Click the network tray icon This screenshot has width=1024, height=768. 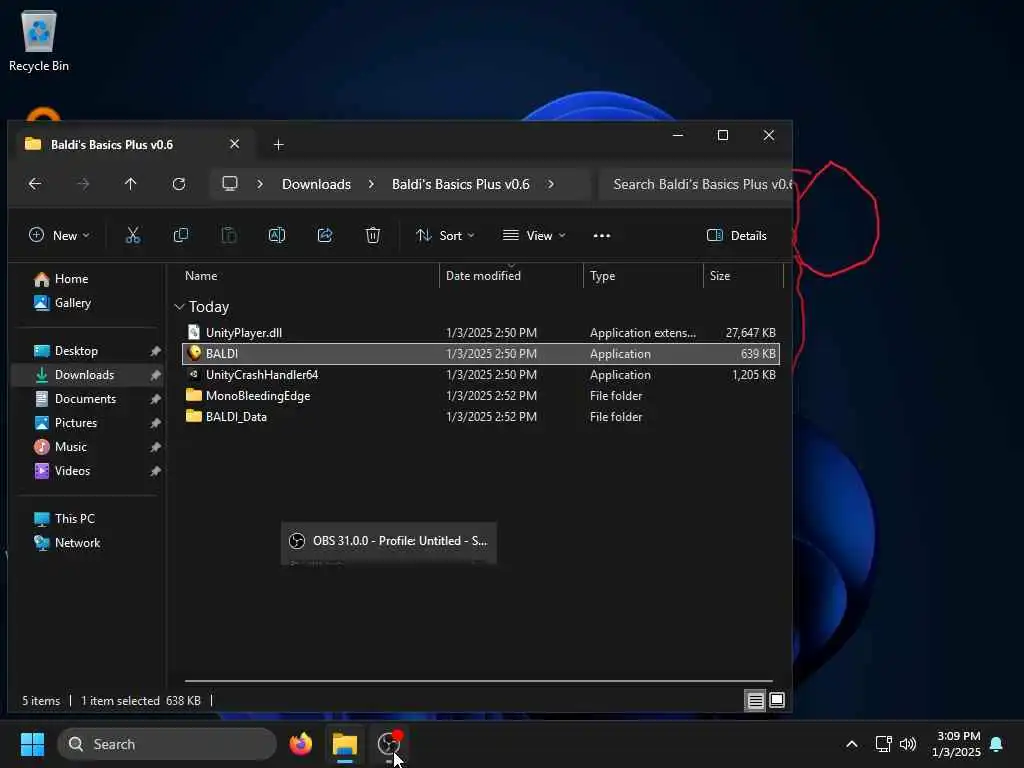(x=884, y=744)
